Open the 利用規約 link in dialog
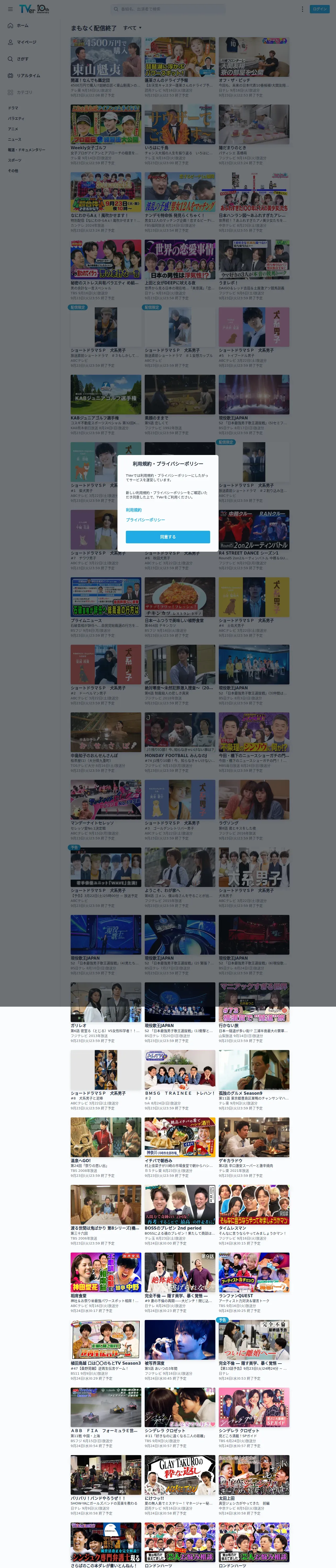336x1568 pixels. point(133,510)
